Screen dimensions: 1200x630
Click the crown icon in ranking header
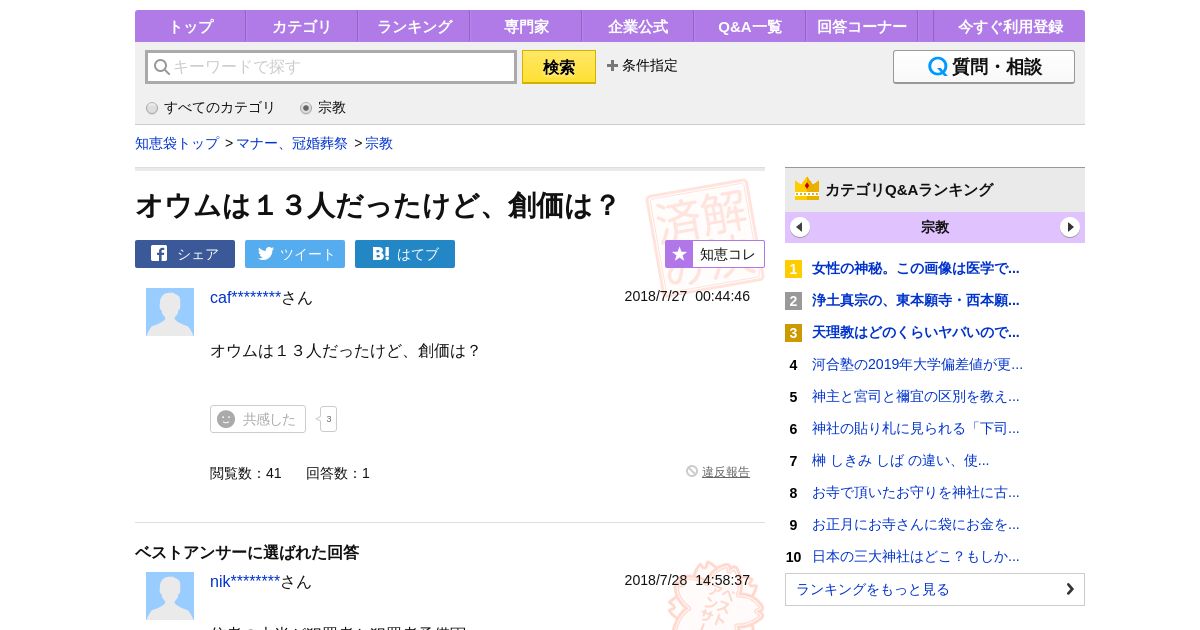[806, 189]
